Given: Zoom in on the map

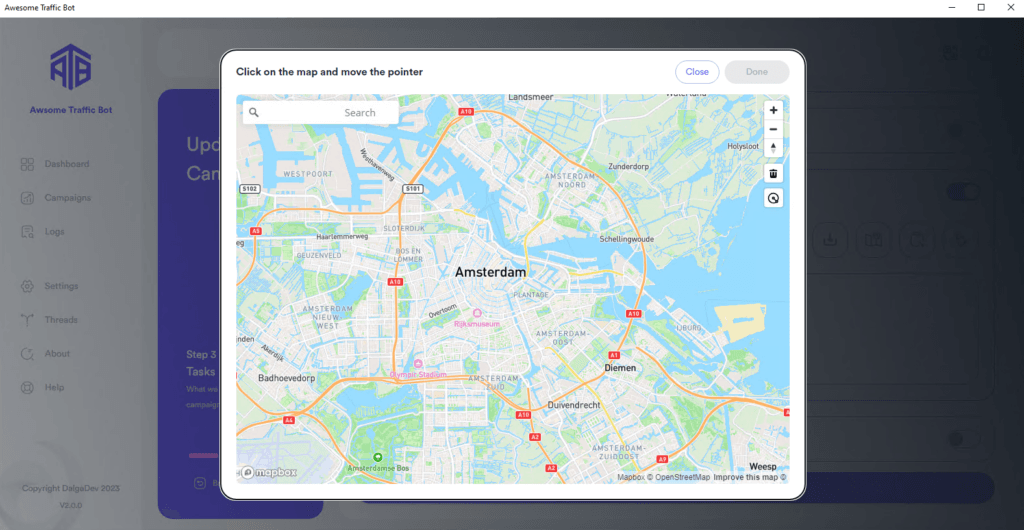Looking at the screenshot, I should pyautogui.click(x=773, y=110).
